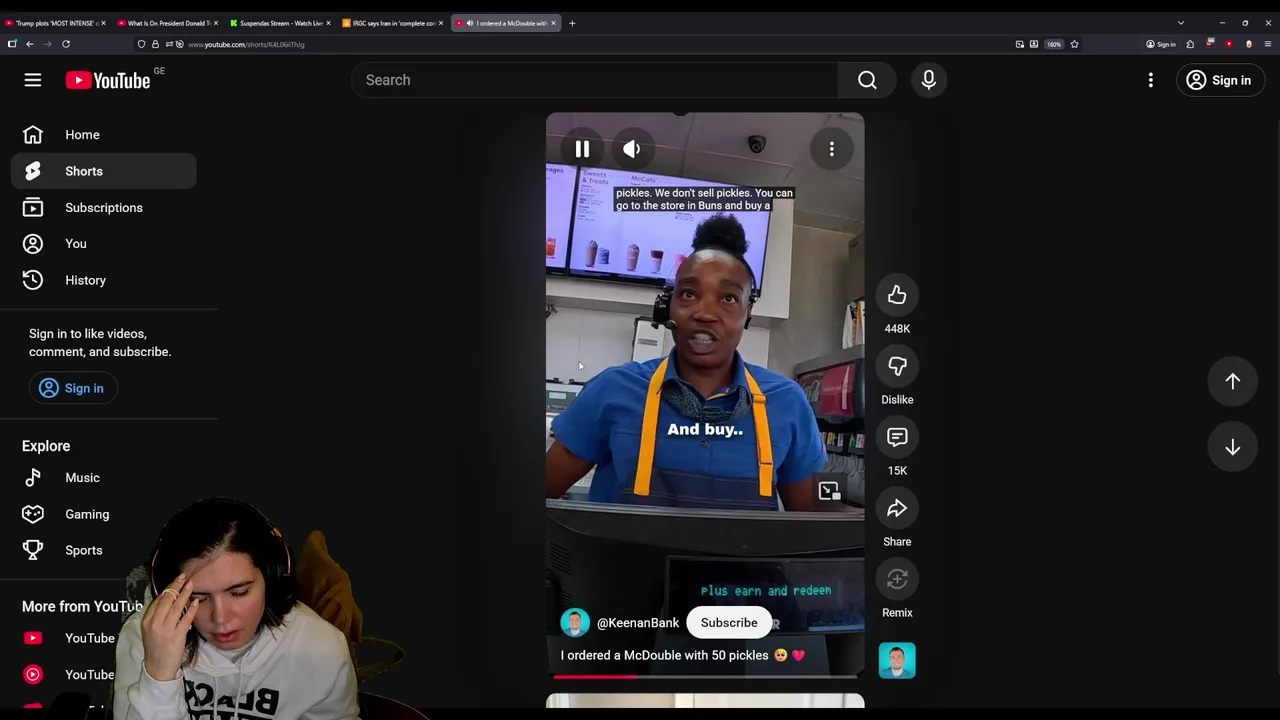
Task: Click the Short title 'I ordered a McDouble'
Action: 682,655
